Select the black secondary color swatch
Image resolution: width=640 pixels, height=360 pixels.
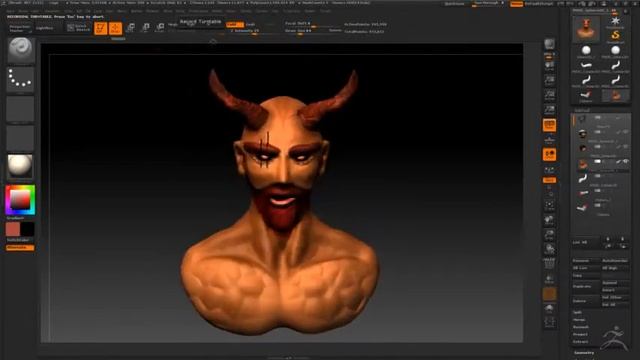[27, 229]
